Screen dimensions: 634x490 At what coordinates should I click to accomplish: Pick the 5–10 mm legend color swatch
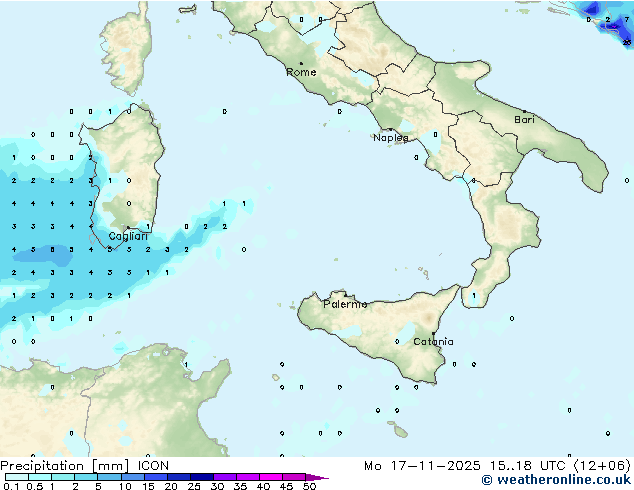click(109, 477)
